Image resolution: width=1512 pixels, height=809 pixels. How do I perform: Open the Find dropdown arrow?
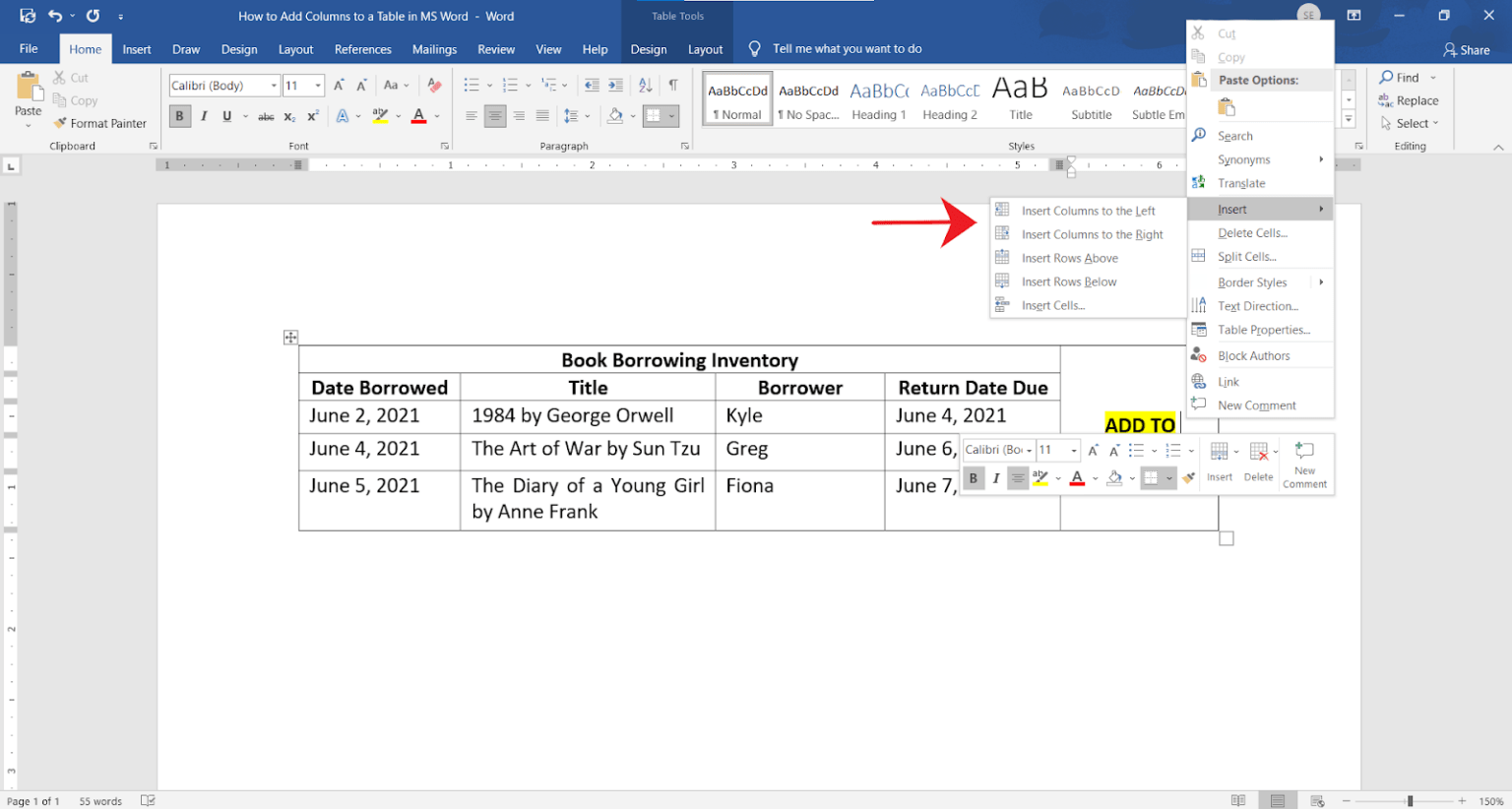[1433, 78]
